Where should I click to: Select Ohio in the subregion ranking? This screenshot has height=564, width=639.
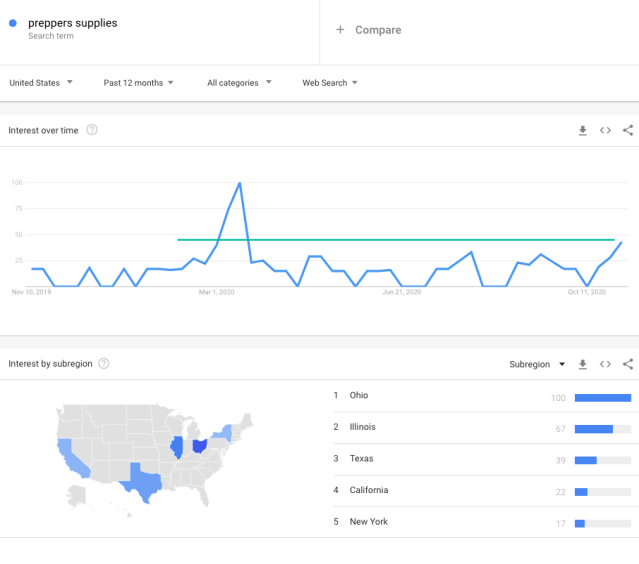pos(482,396)
